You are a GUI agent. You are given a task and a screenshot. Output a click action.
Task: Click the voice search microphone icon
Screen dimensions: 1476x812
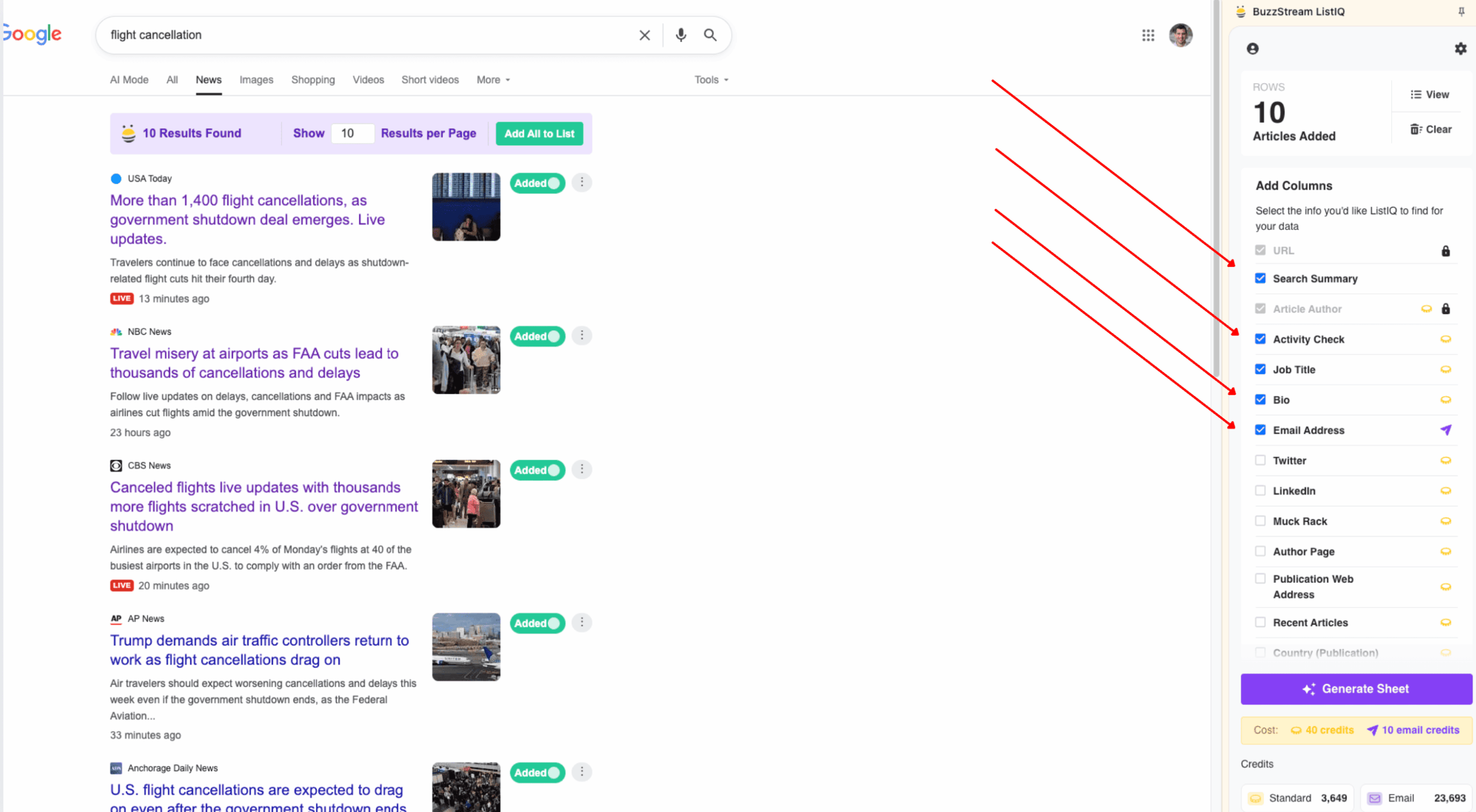(680, 35)
